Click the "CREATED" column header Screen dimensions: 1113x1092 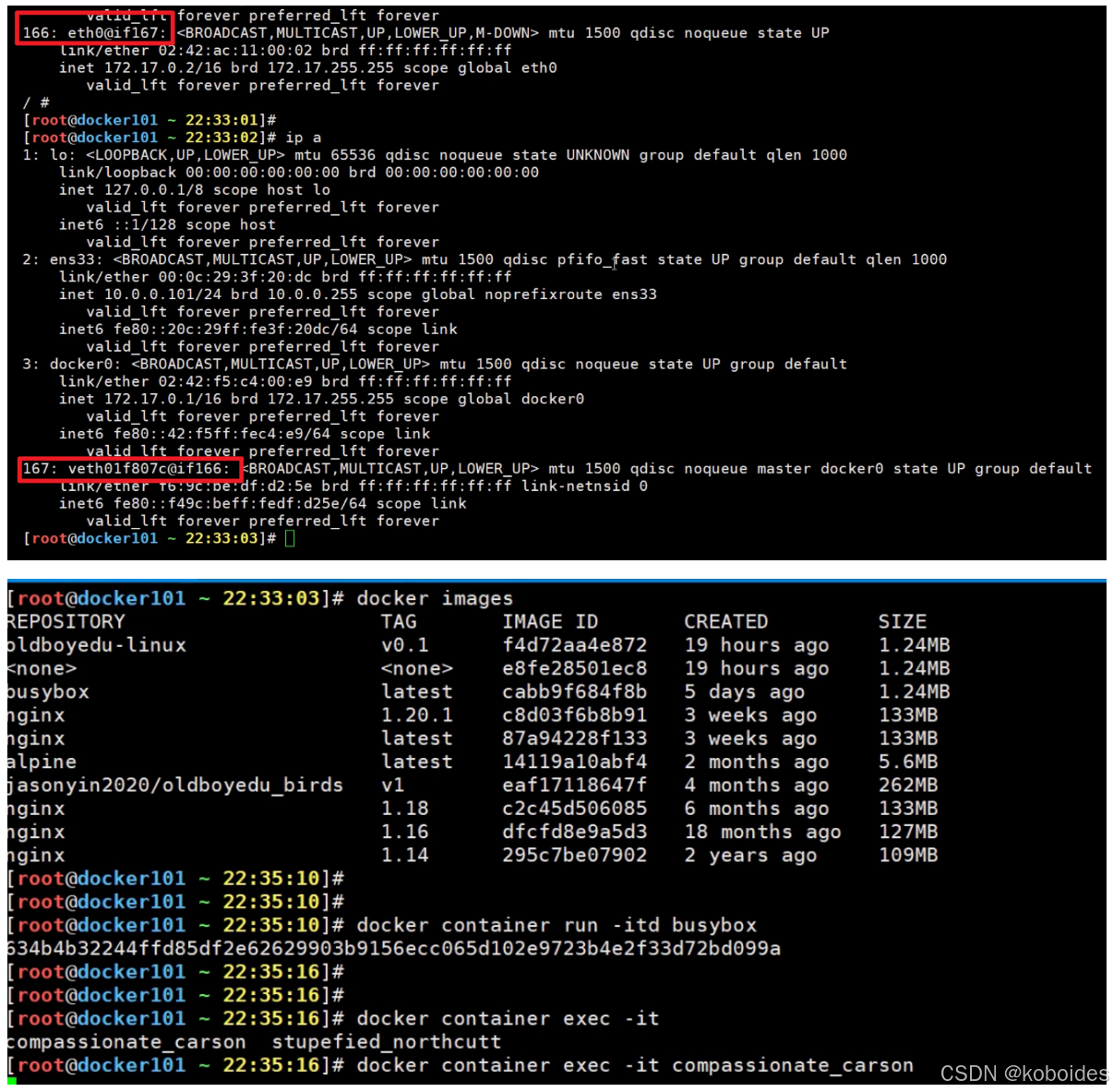(725, 622)
